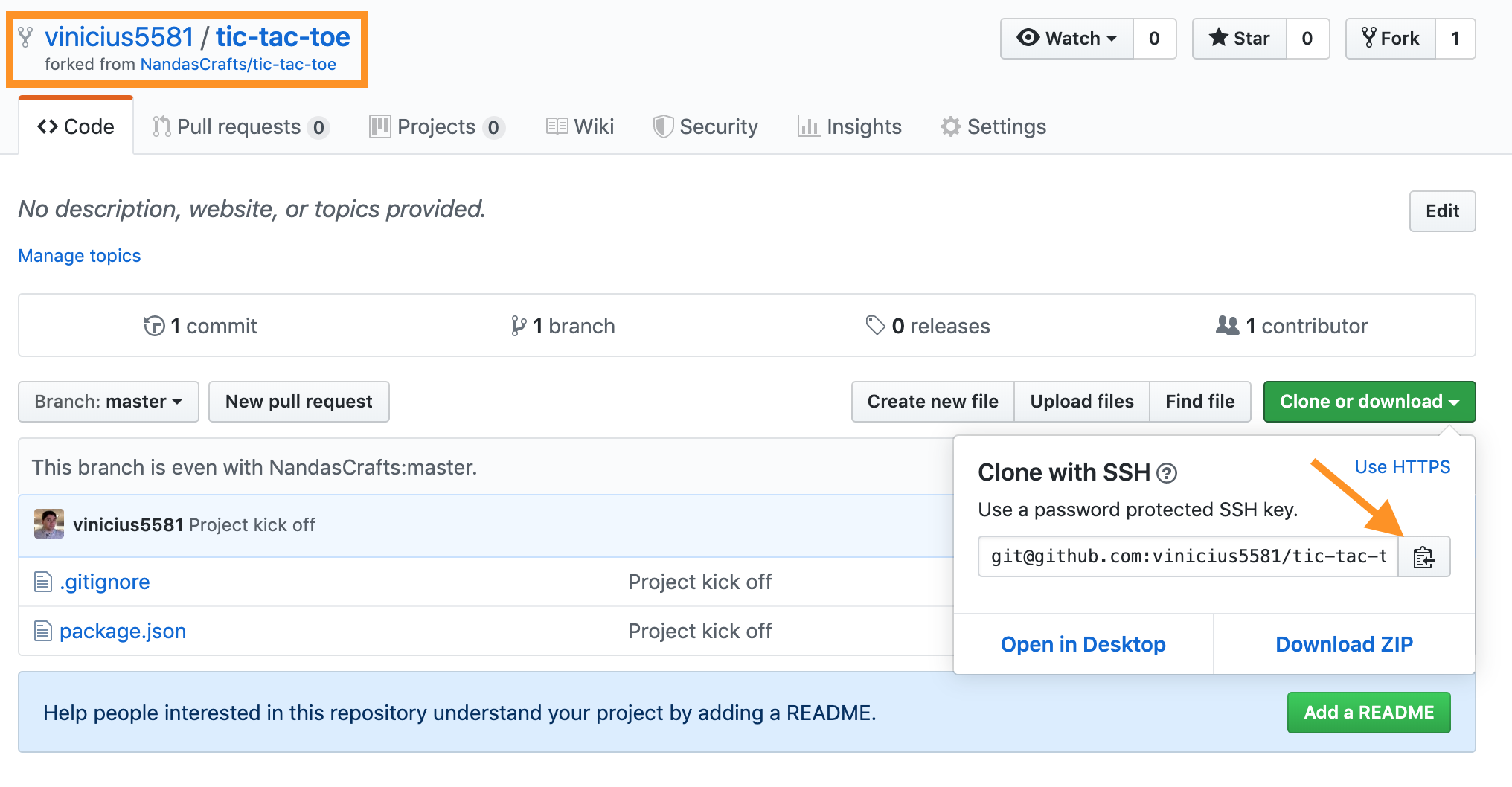Click Open in Desktop
1512x787 pixels.
pyautogui.click(x=1083, y=644)
